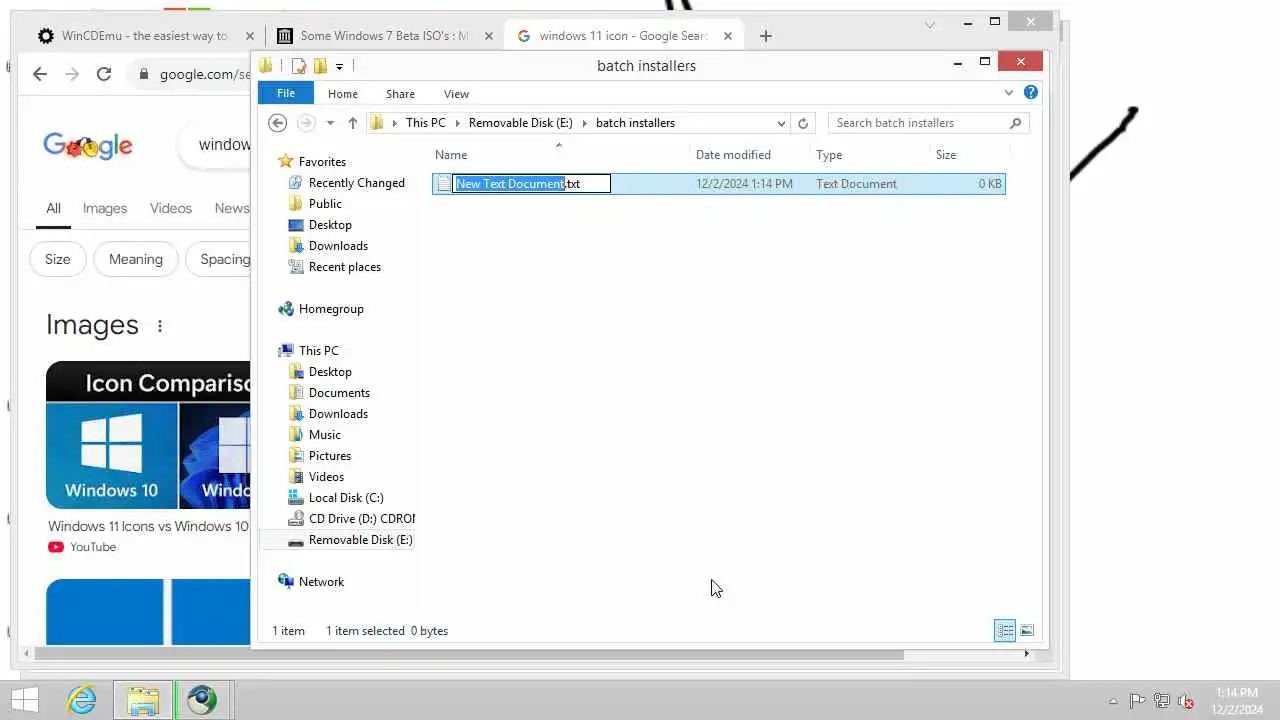
Task: Refresh the batch installers folder view
Action: 802,123
